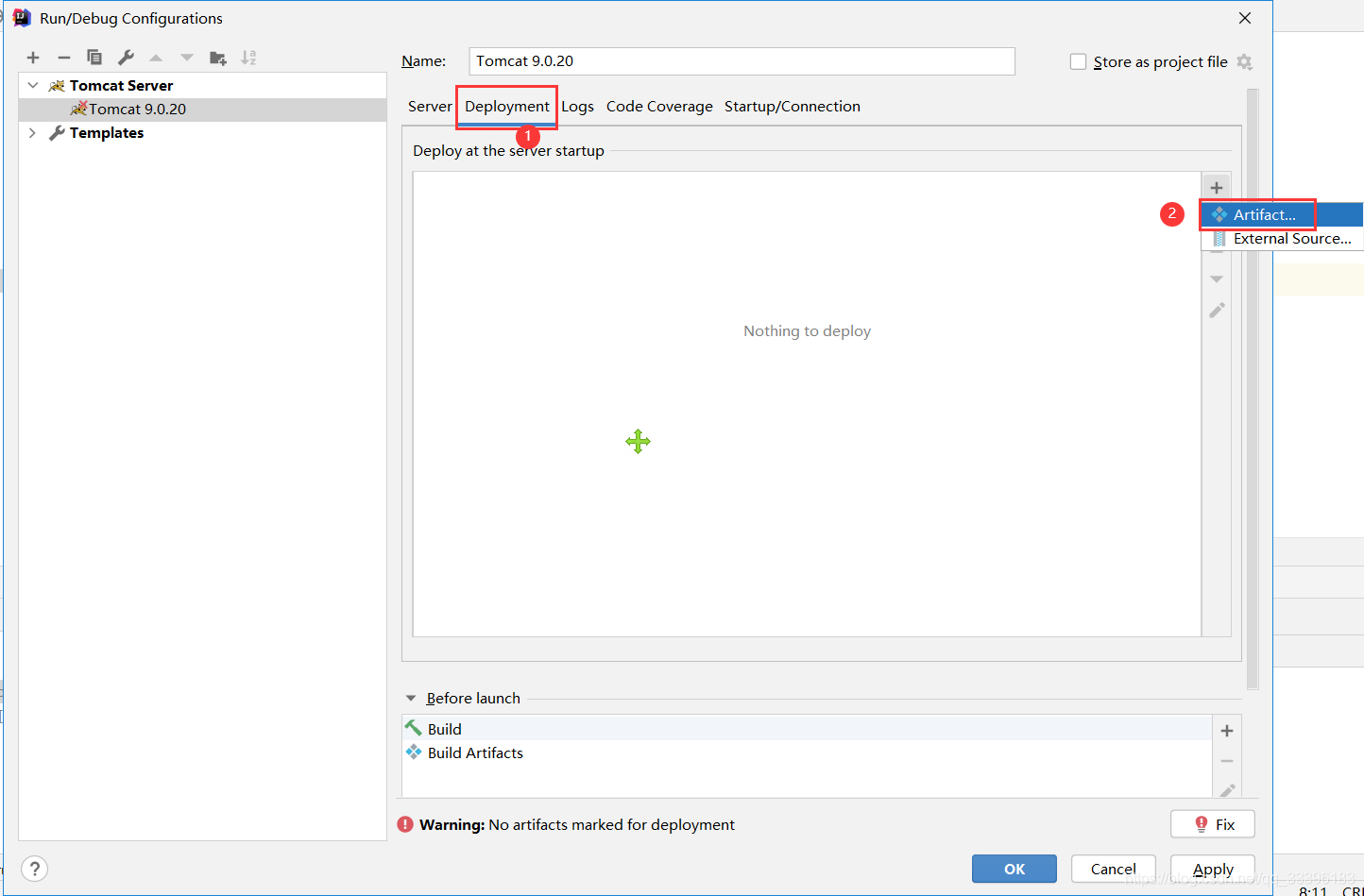Move deployment item down arrow
The width and height of the screenshot is (1364, 896).
[1217, 279]
